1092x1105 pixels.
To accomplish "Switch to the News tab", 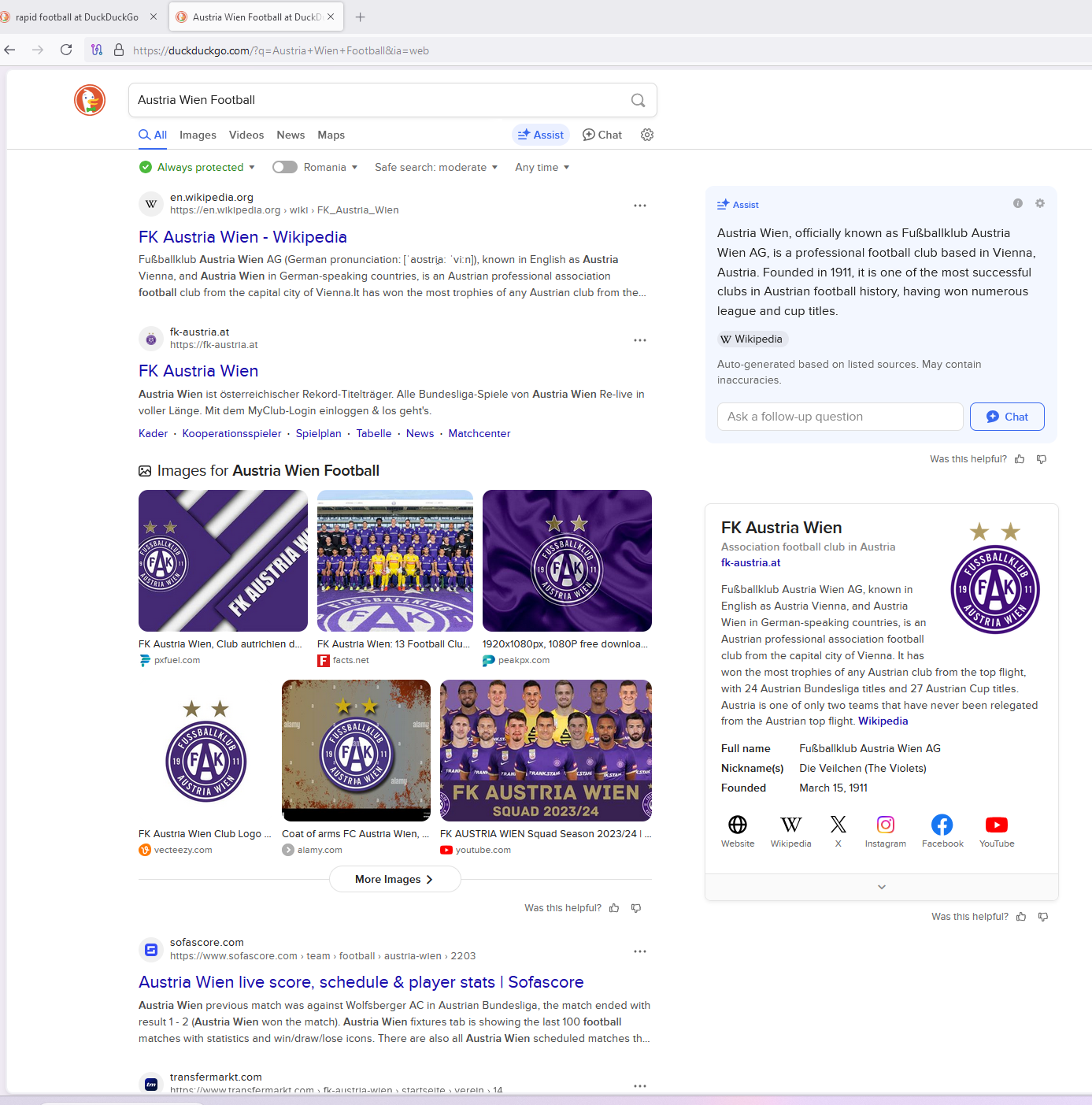I will pos(291,135).
